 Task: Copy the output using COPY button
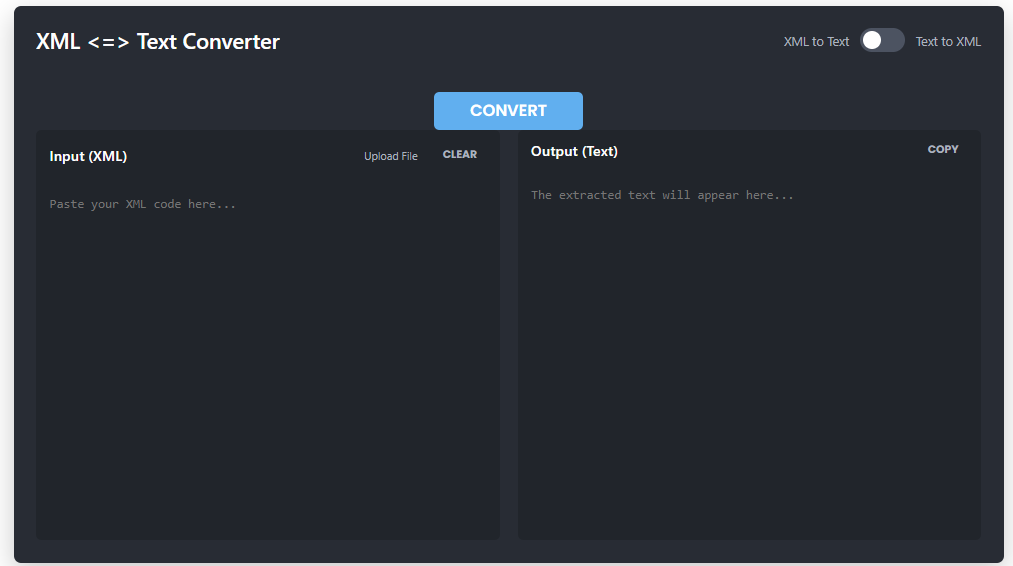tap(943, 149)
